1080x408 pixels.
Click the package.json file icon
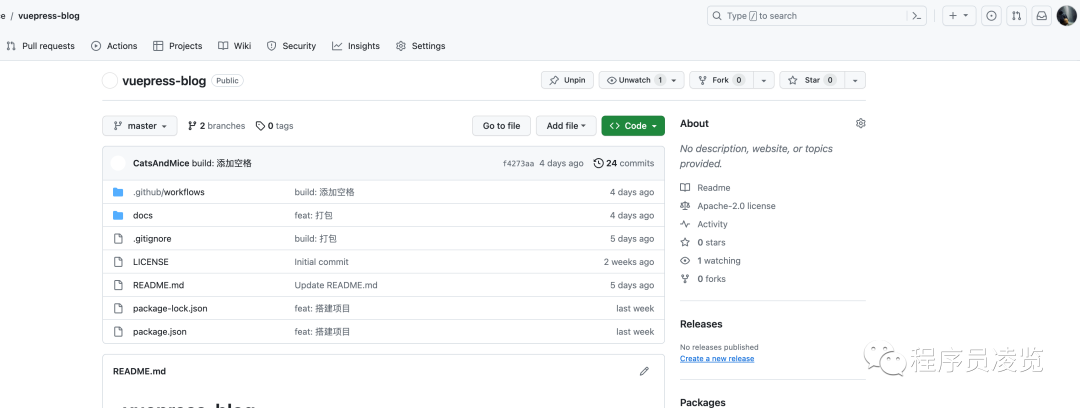pos(118,332)
